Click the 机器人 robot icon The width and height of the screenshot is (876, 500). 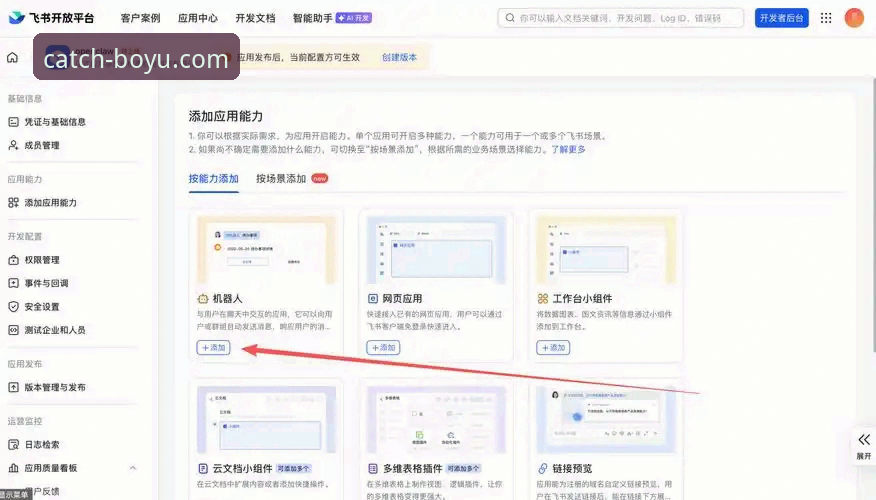(203, 299)
